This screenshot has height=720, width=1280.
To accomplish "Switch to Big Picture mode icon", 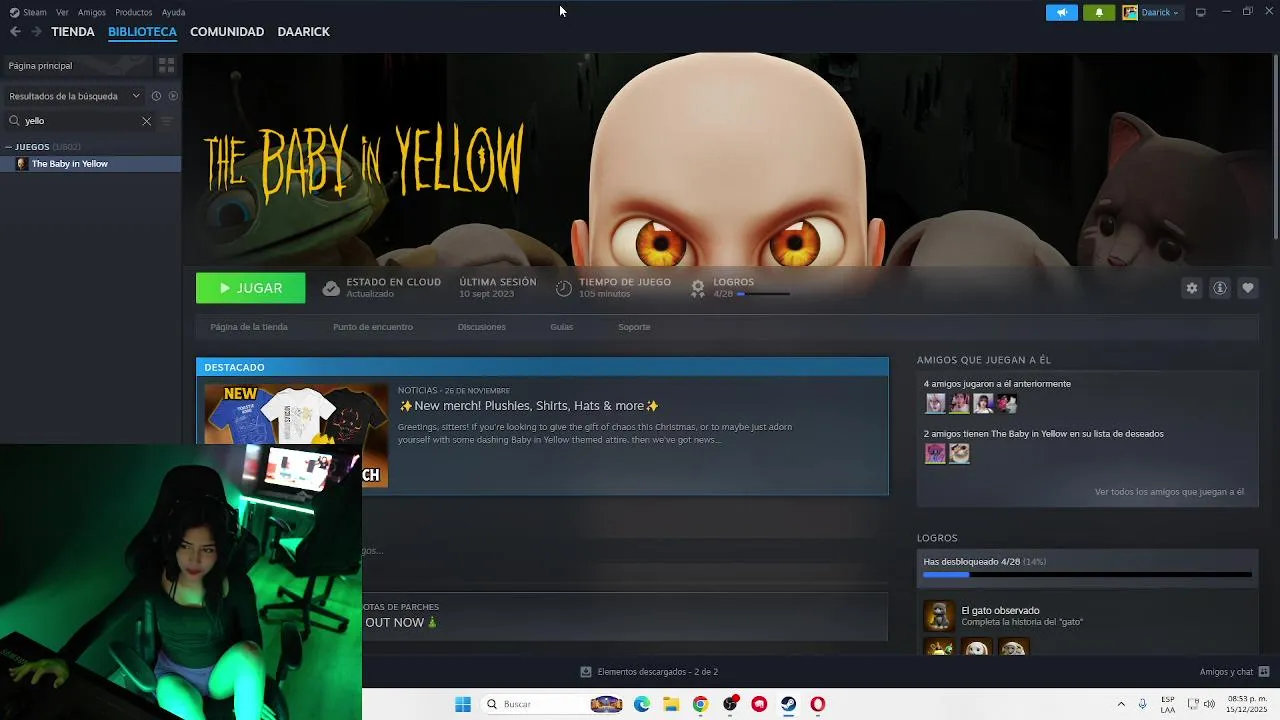I will coord(1201,12).
